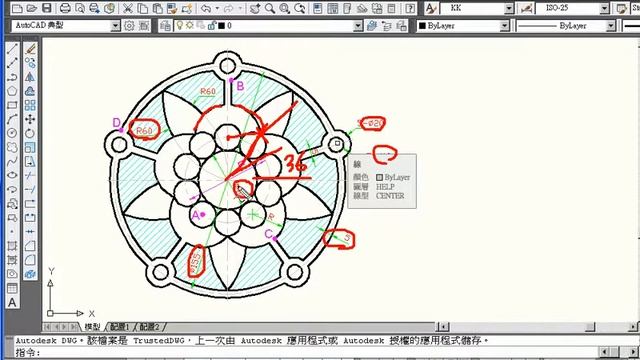Viewport: 640px width, 360px height.
Task: Click the 指令 command line input
Action: (x=306, y=352)
